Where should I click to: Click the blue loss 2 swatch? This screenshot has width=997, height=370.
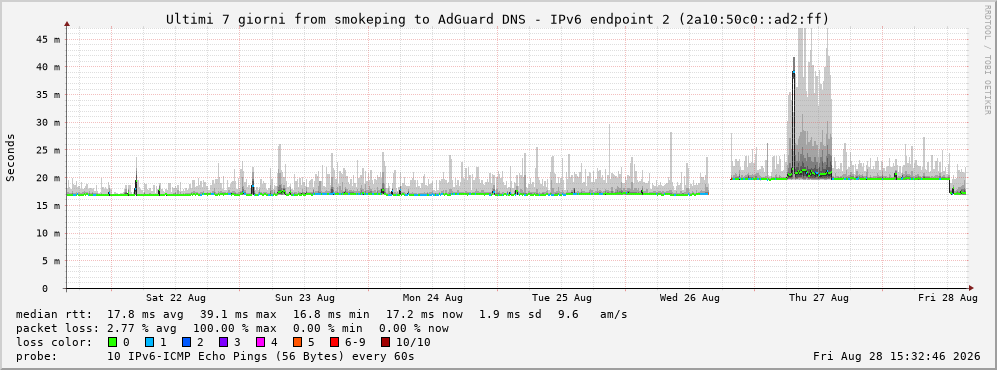pos(186,342)
